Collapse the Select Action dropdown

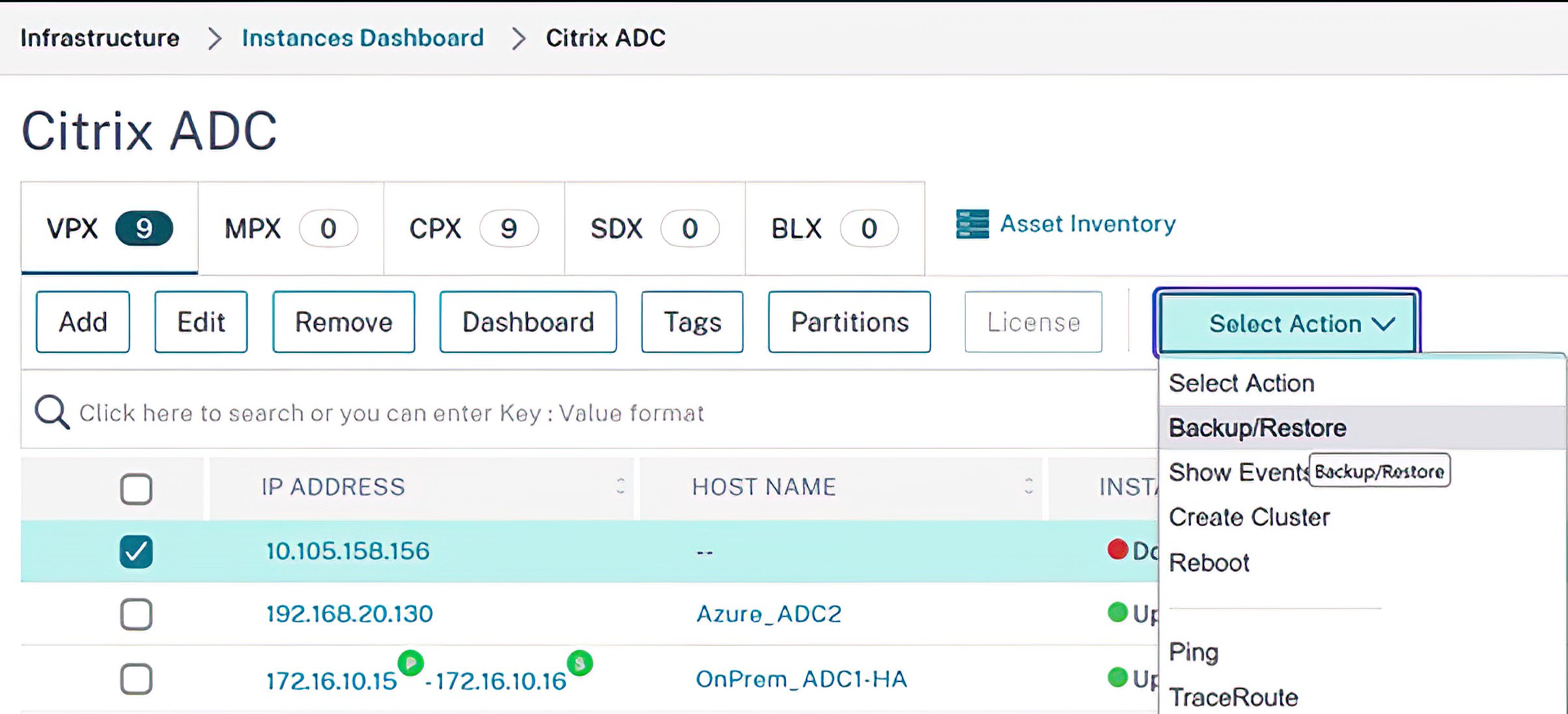click(1287, 323)
